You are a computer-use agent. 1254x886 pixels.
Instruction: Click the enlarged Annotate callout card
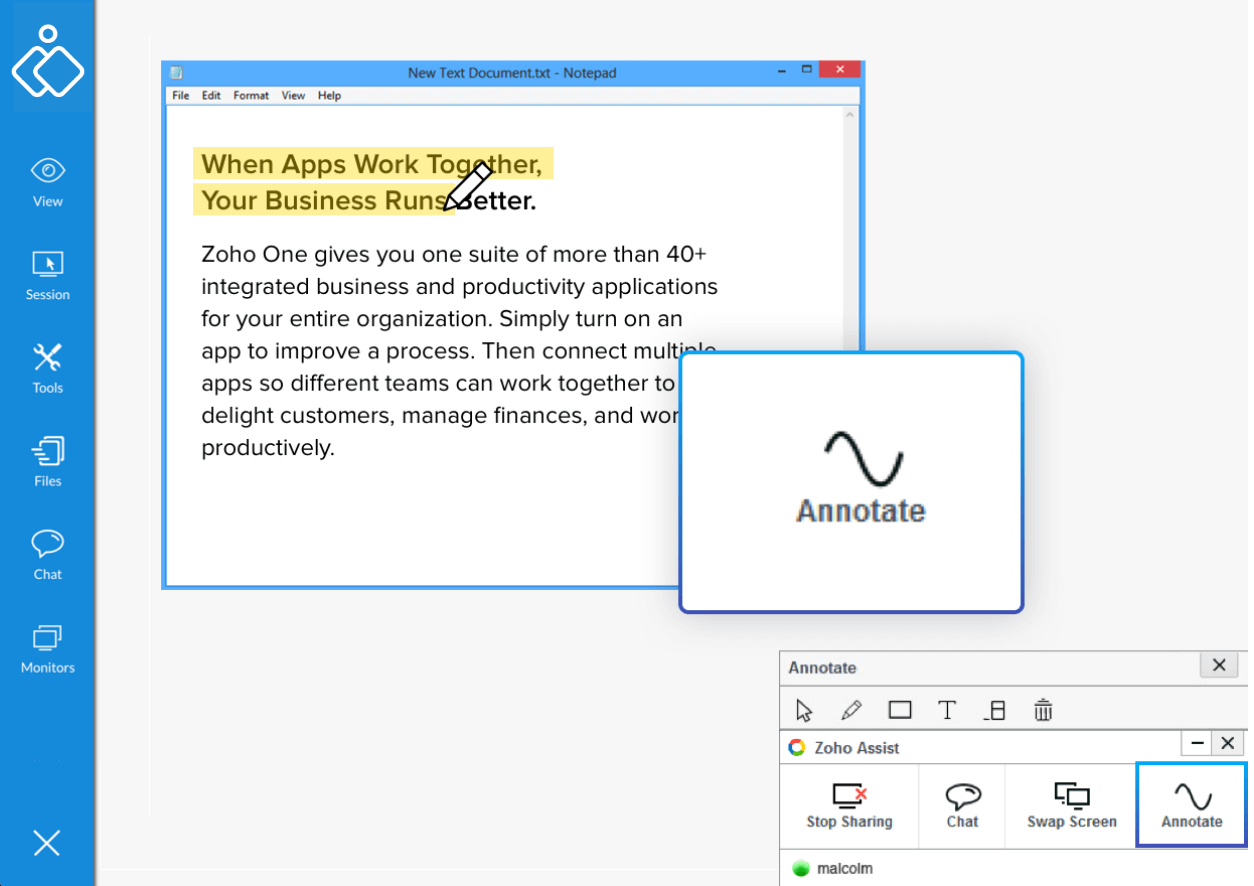click(x=851, y=482)
